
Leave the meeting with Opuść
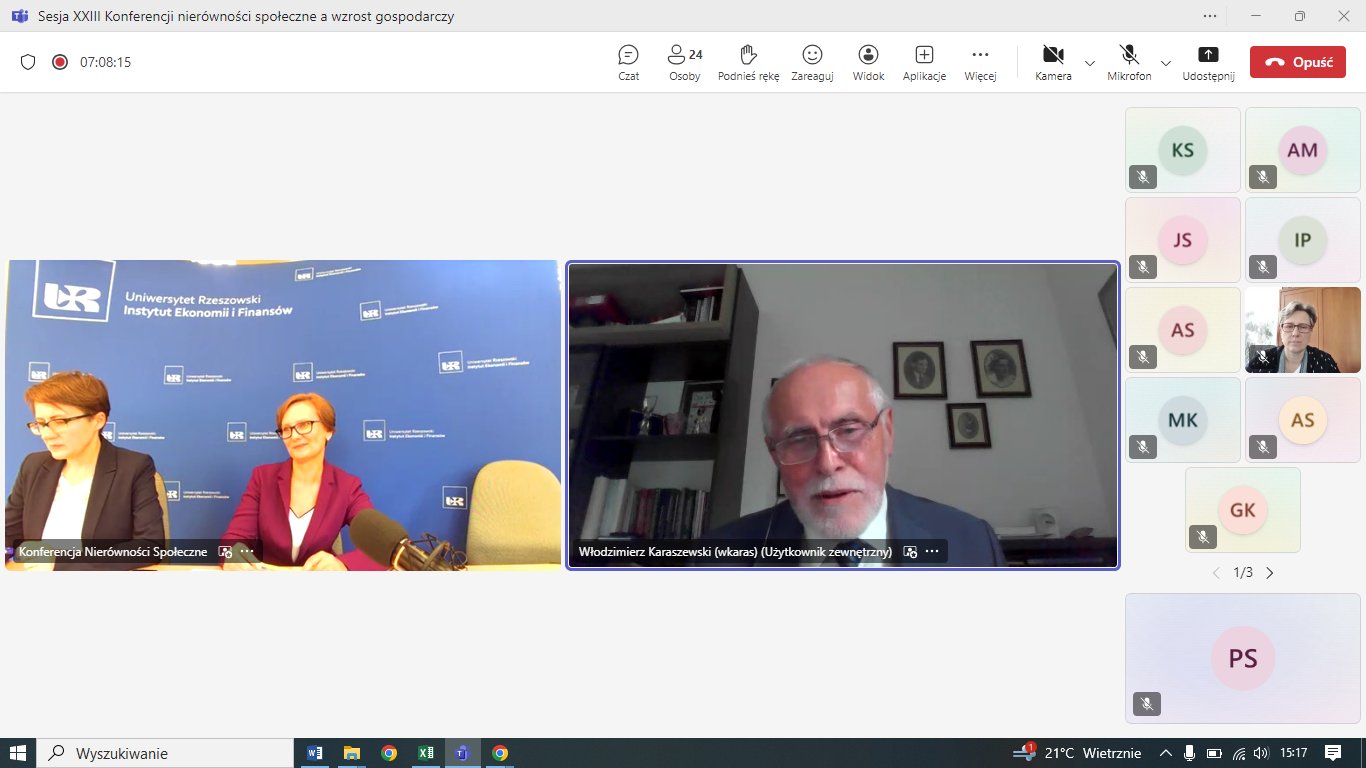click(x=1297, y=62)
